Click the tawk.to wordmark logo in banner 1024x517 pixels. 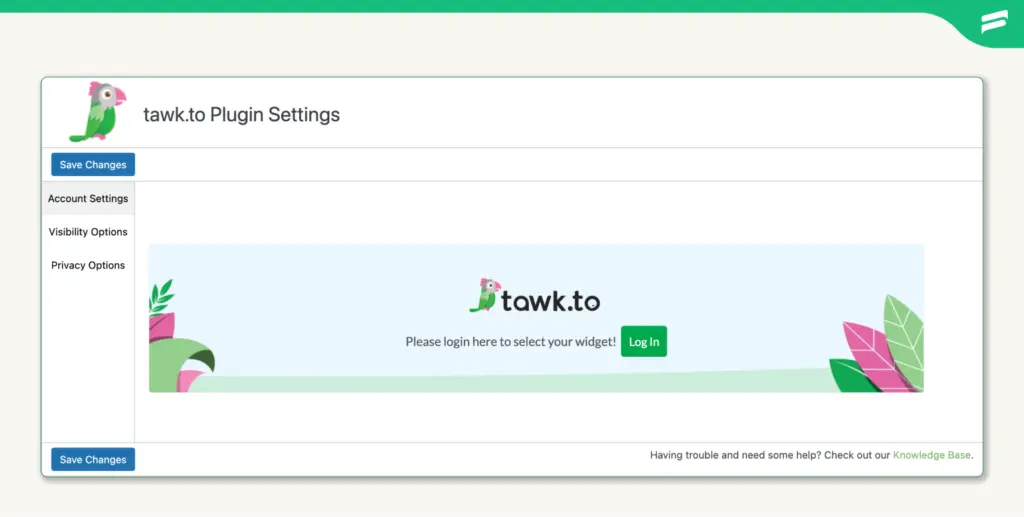pyautogui.click(x=535, y=296)
